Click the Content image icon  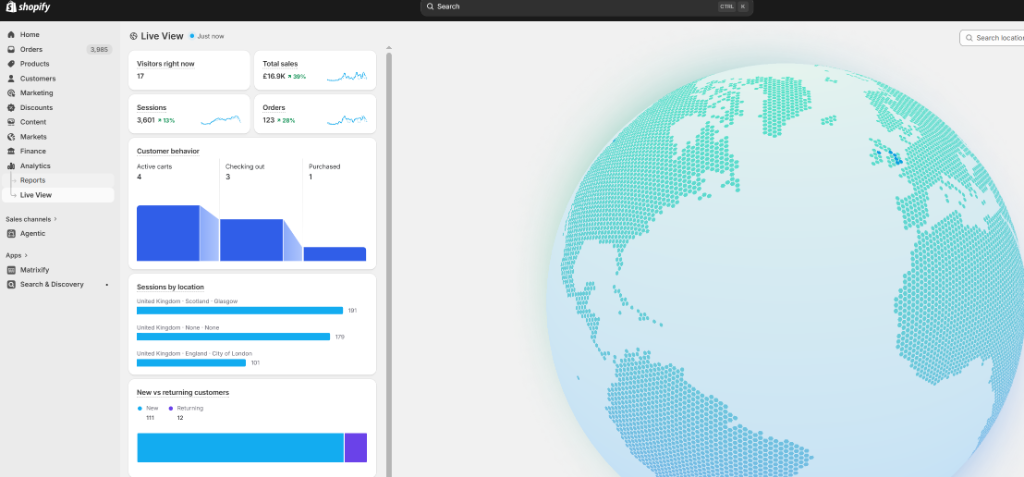[11, 122]
